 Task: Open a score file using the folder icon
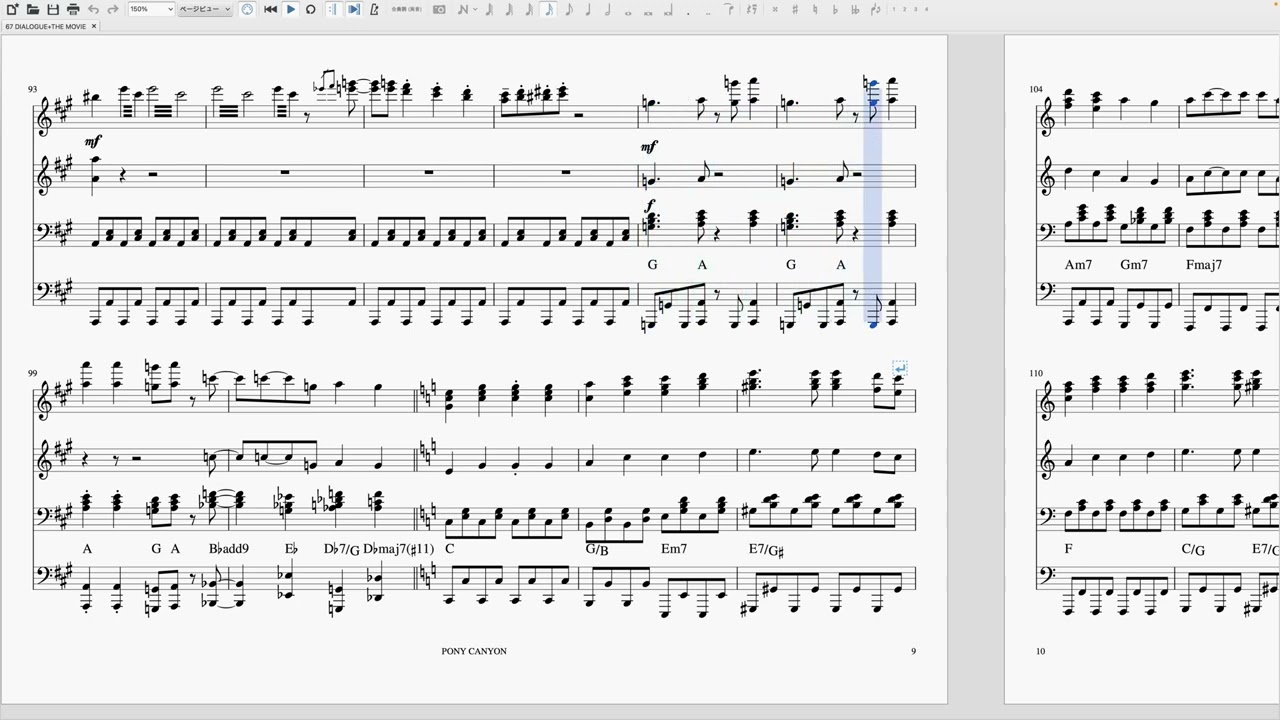point(33,9)
